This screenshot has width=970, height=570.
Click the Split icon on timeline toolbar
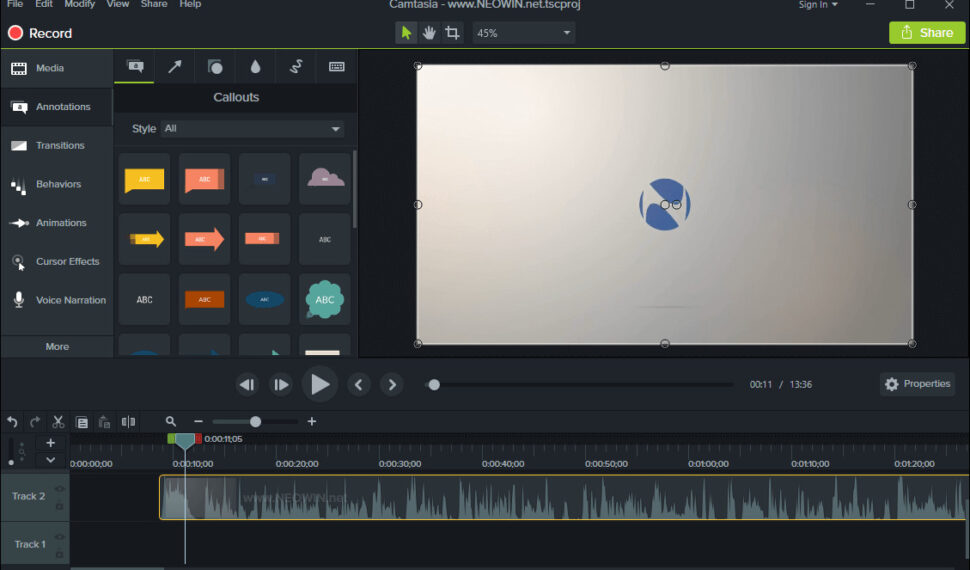[x=127, y=422]
